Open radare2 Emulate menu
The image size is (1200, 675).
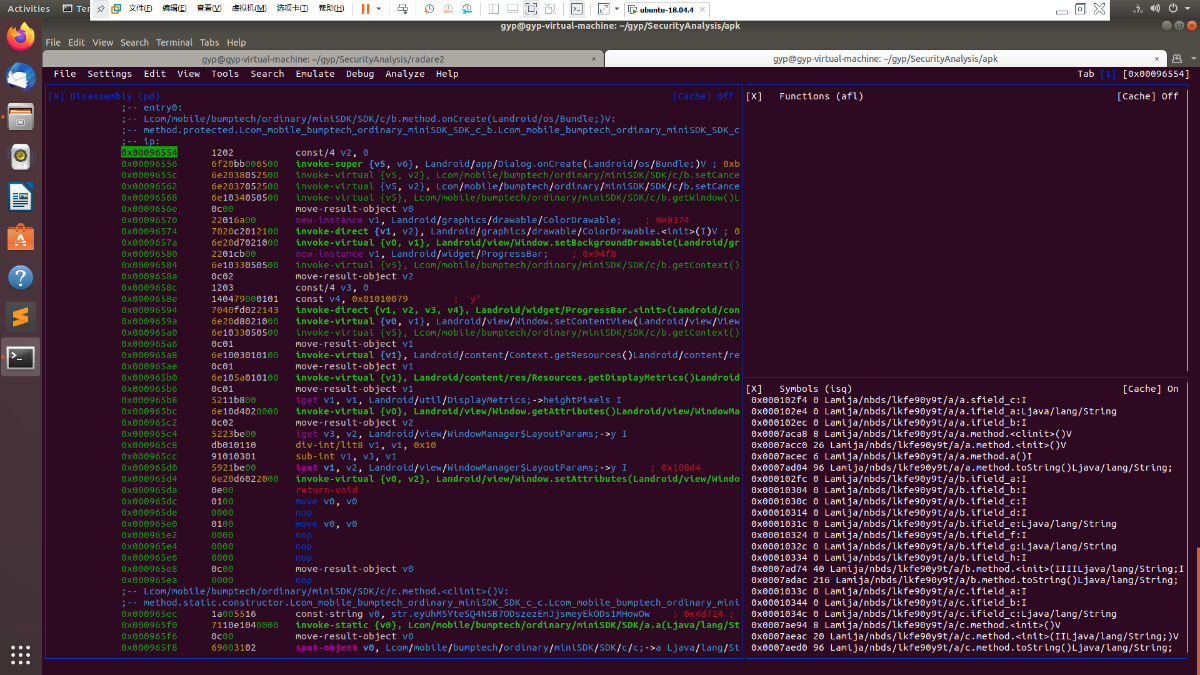[x=315, y=74]
